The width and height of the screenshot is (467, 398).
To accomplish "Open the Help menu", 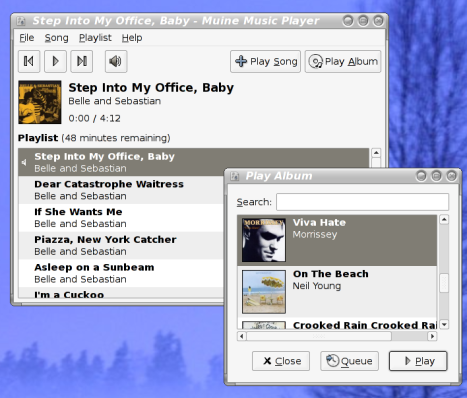I will pos(132,38).
